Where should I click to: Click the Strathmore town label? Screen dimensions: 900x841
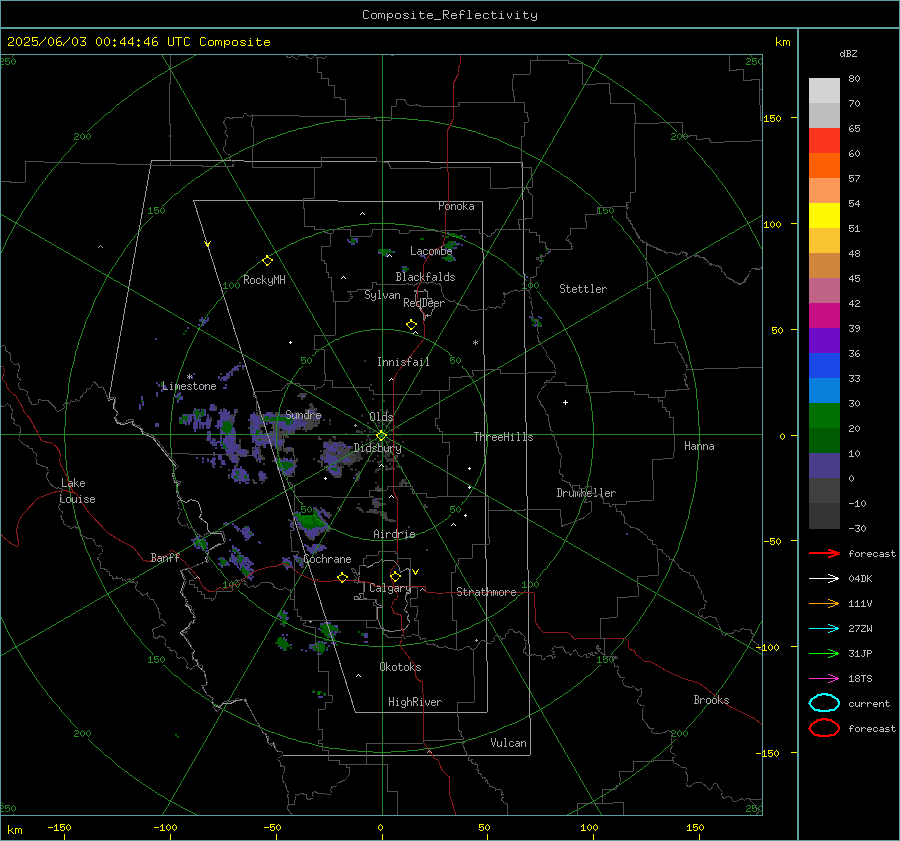[x=486, y=592]
